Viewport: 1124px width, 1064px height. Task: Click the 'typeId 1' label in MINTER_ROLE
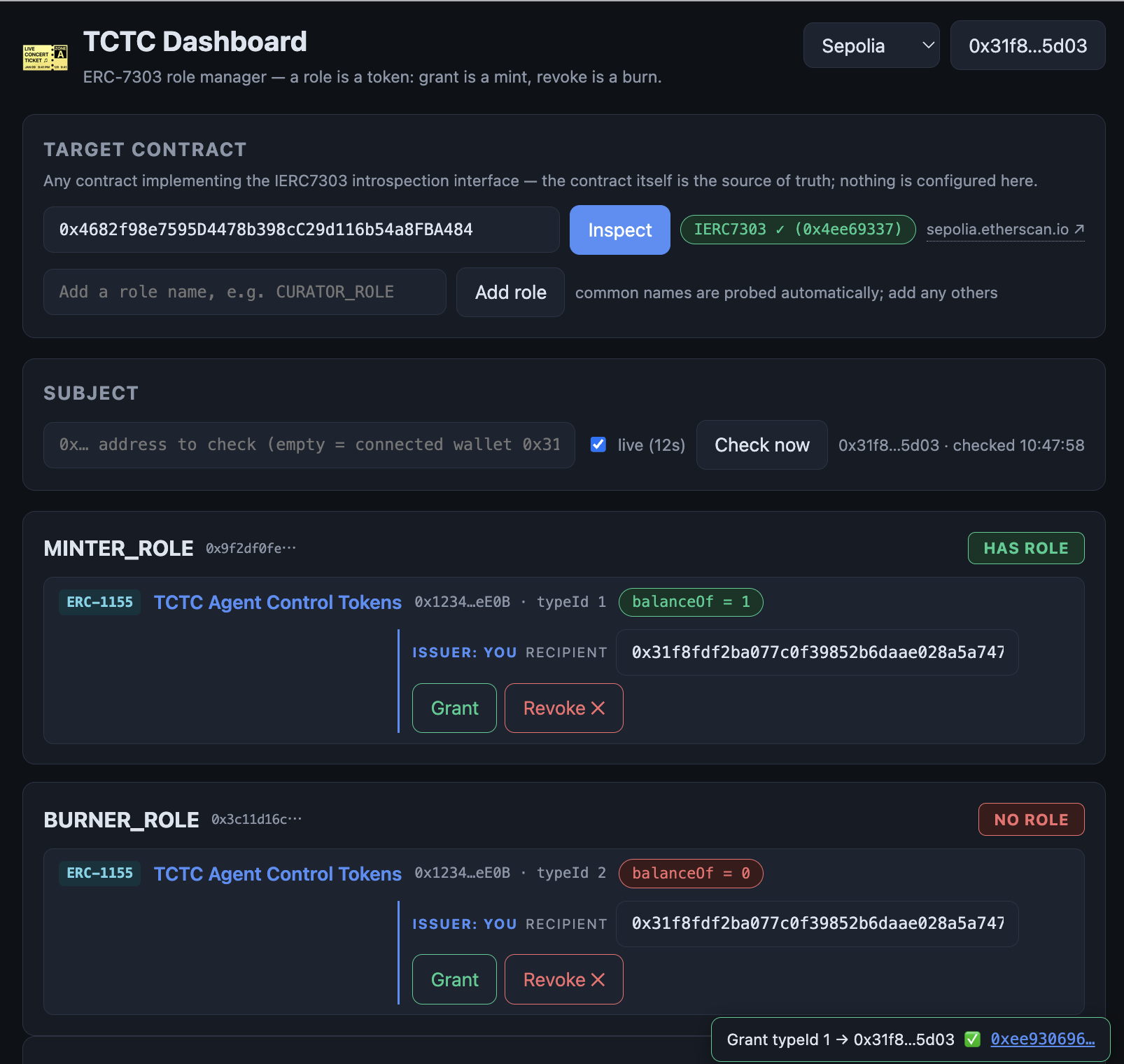tap(571, 602)
